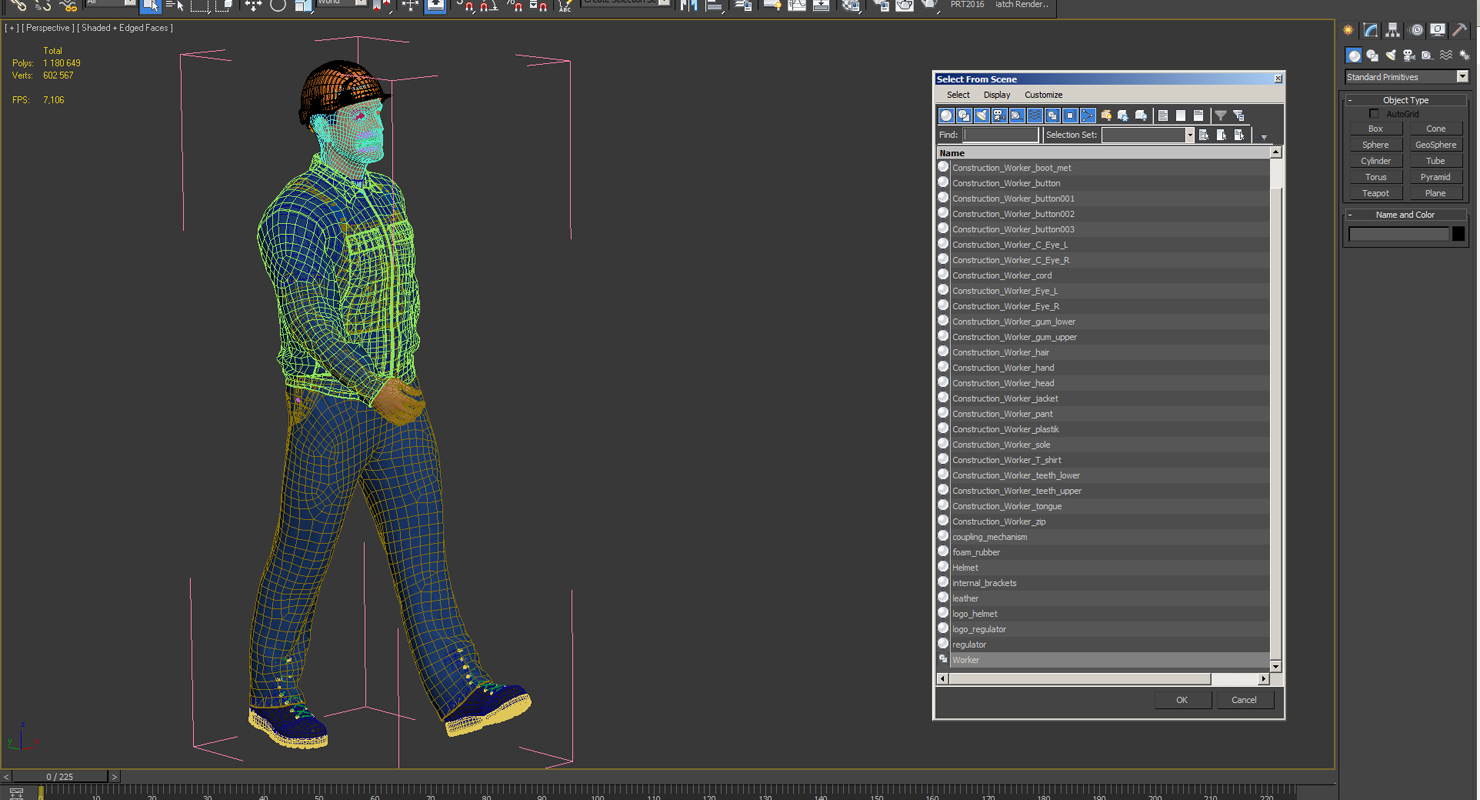The image size is (1480, 800).
Task: Enable the AutoGrid checkbox
Action: pyautogui.click(x=1374, y=114)
